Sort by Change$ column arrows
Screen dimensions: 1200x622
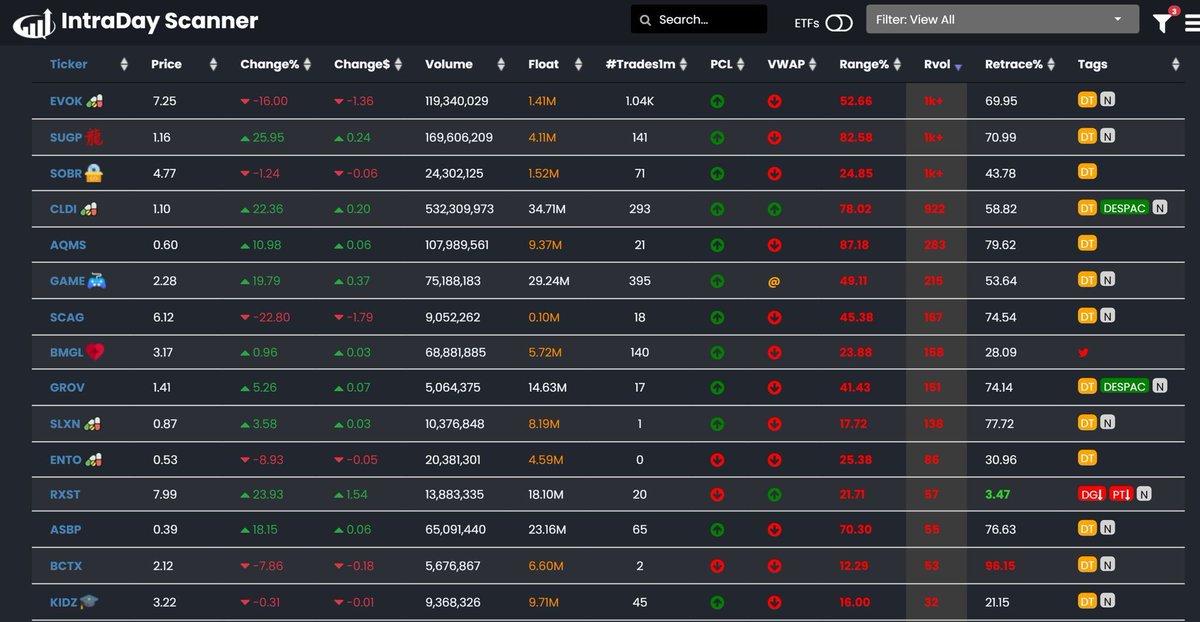[x=400, y=65]
